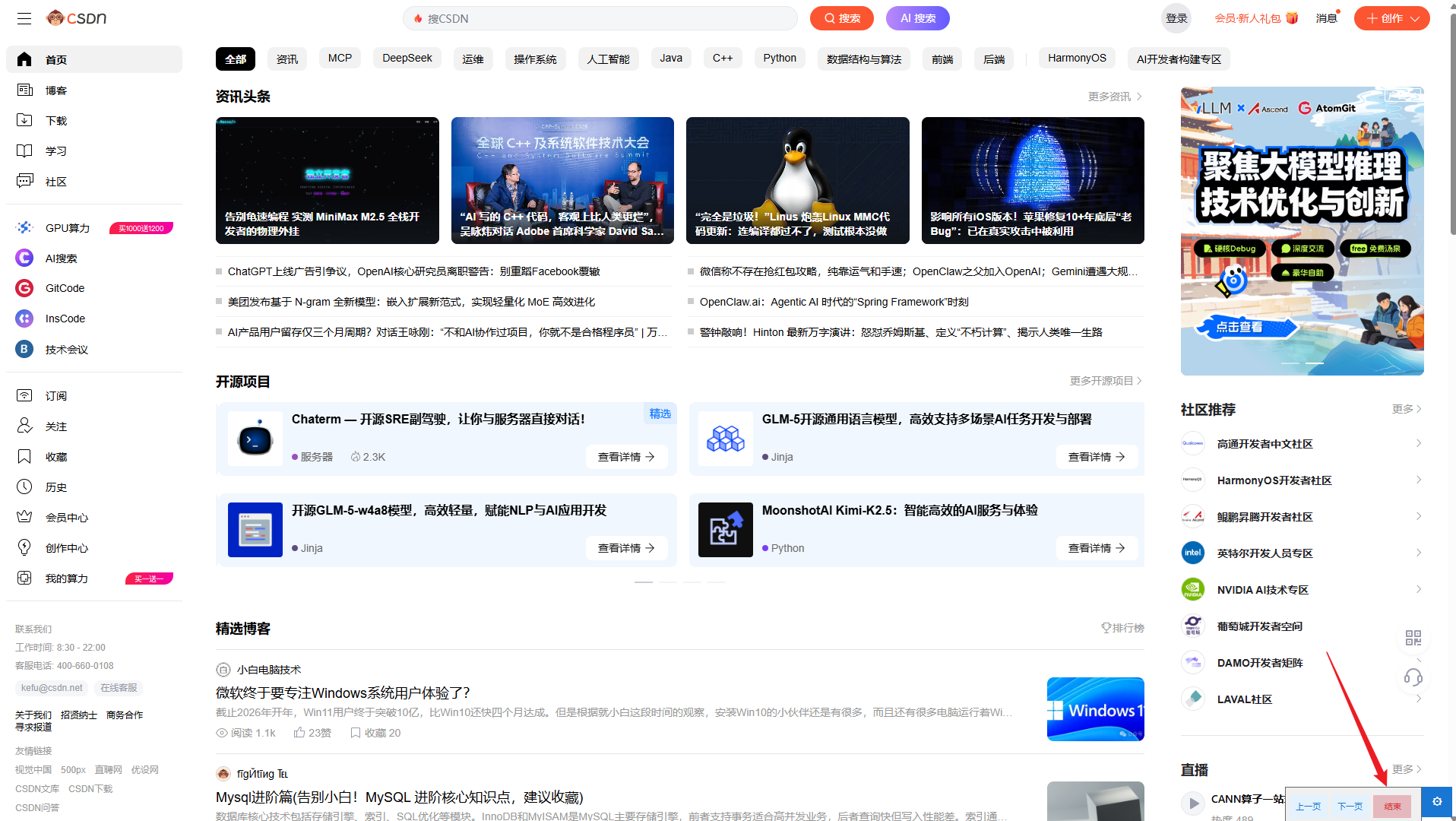1456x821 pixels.
Task: Open HarmonyOS开发者社区 chevron row
Action: click(x=1302, y=480)
